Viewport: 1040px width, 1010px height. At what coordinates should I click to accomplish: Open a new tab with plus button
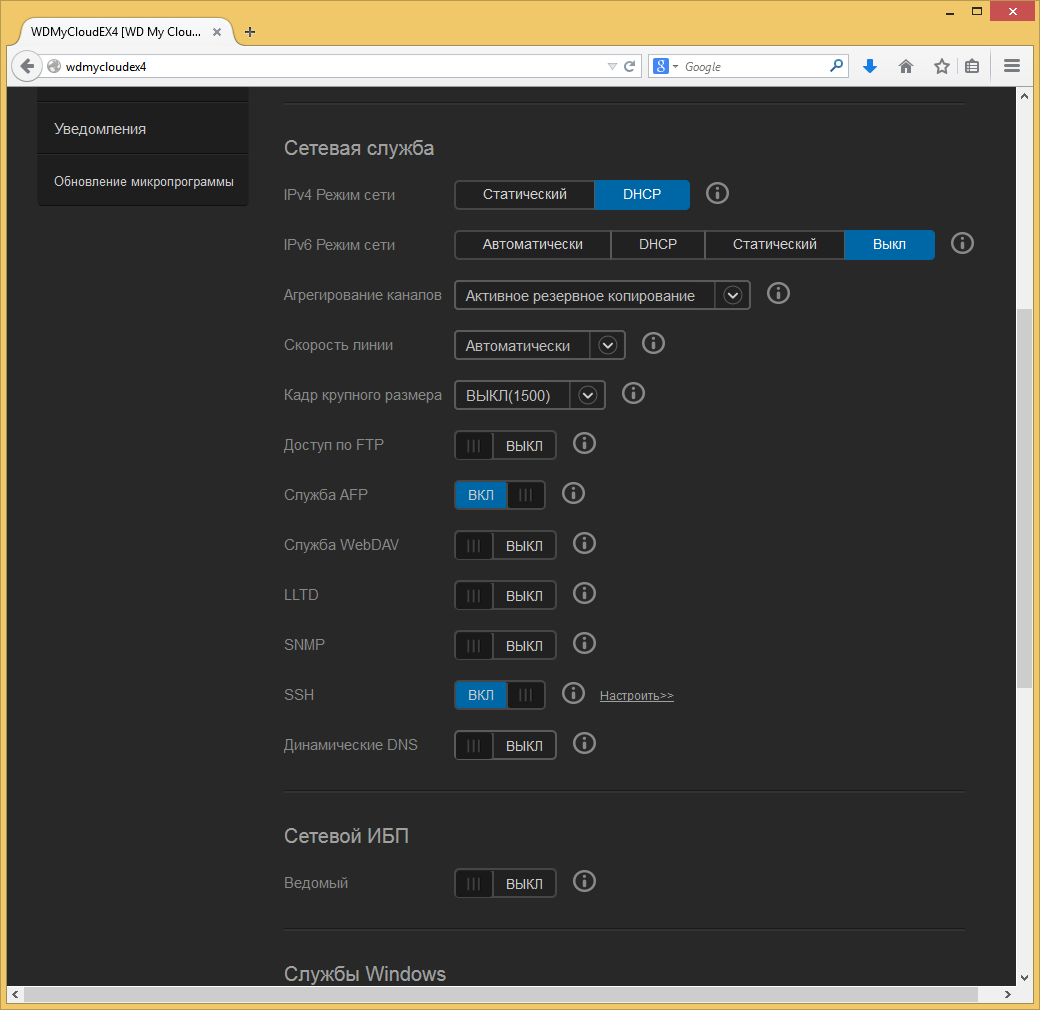click(249, 32)
